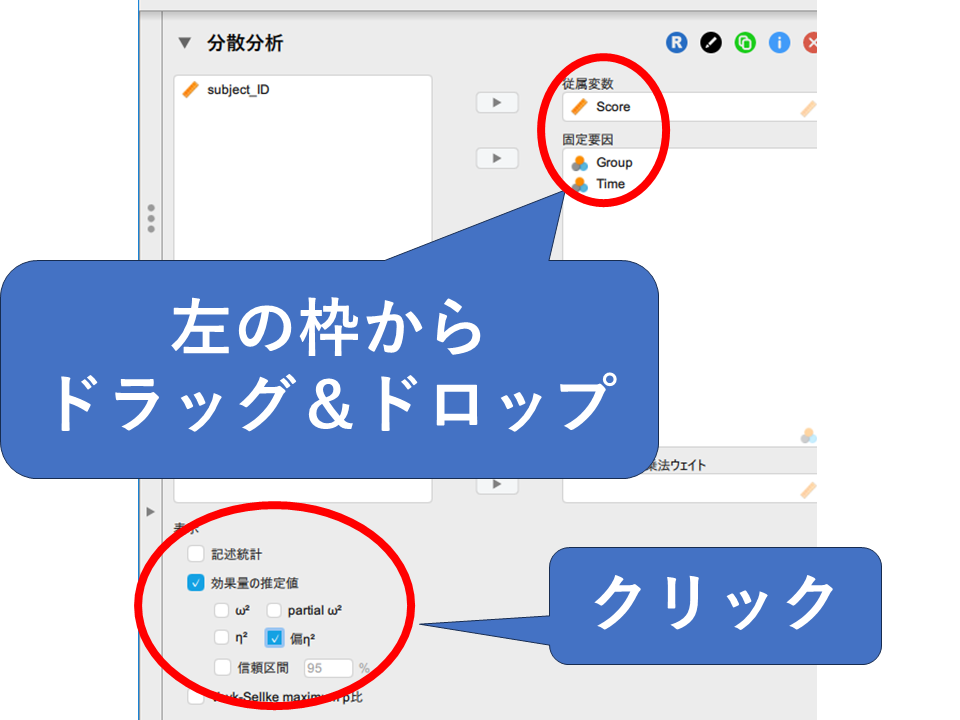Click the scale ruler icon beside Score field

[808, 108]
